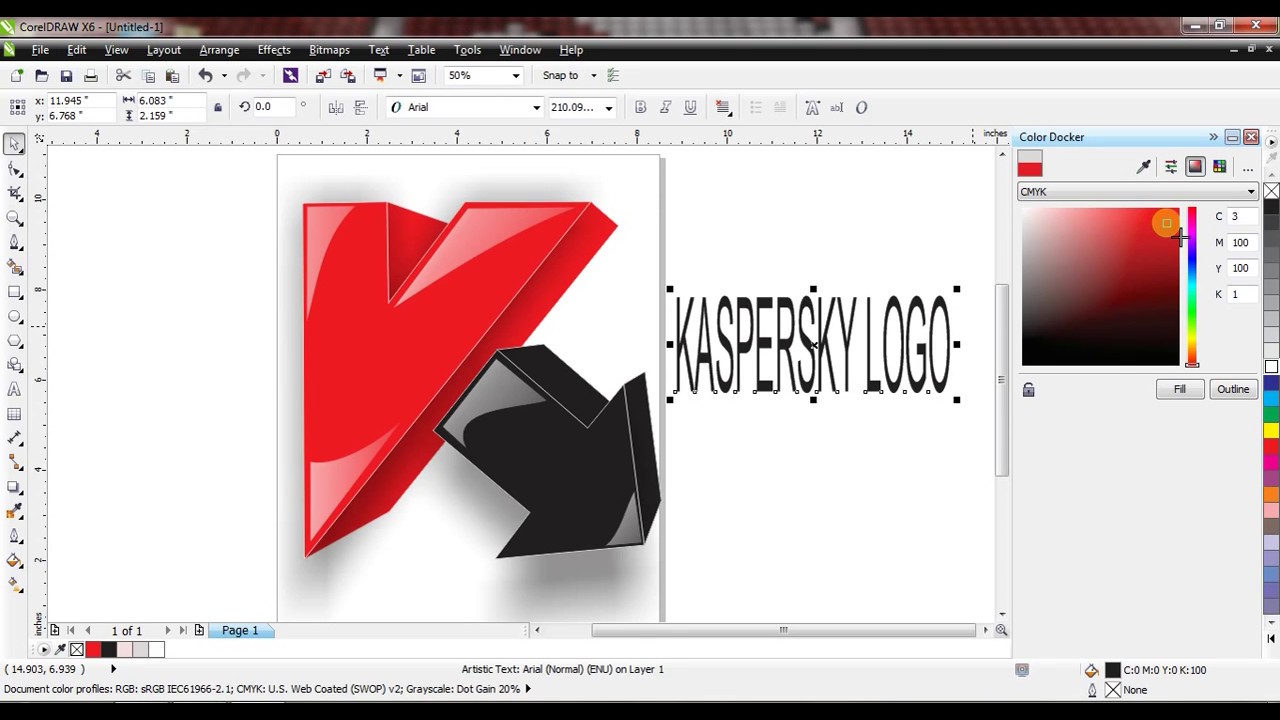Select the Shape tool in the toolbox

pyautogui.click(x=14, y=169)
